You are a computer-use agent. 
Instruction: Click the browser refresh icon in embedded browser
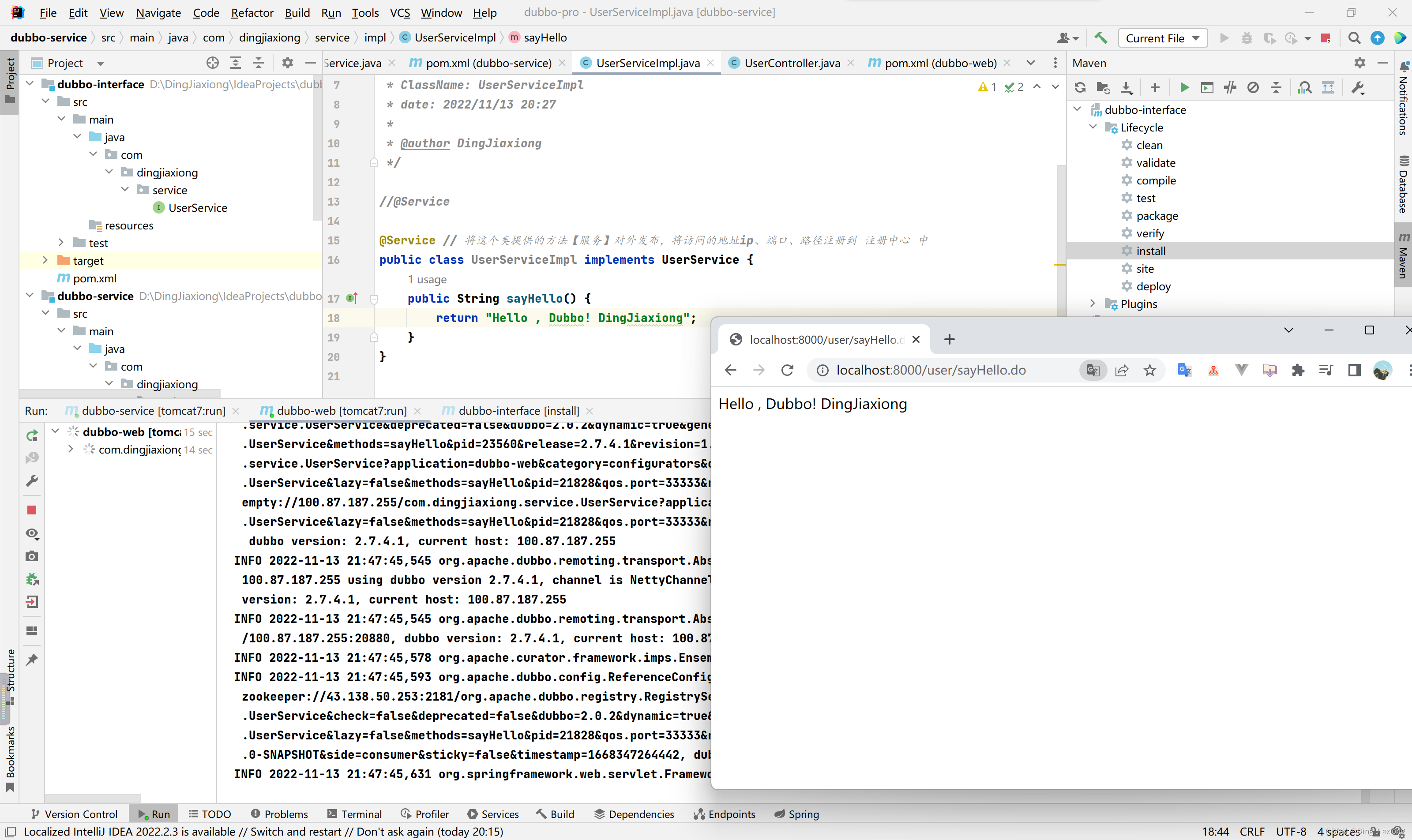point(788,370)
